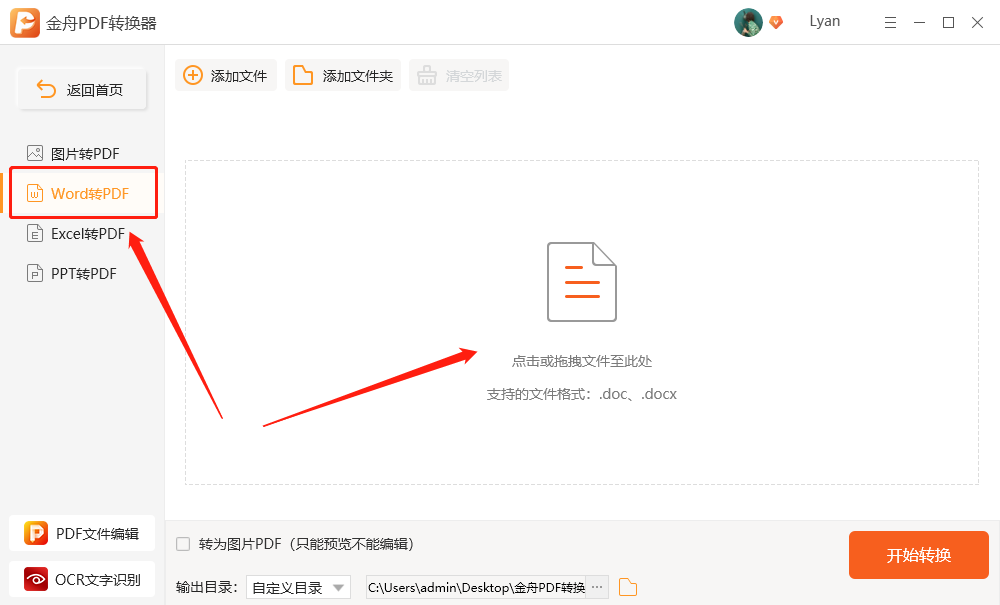Open output folder via orange folder icon
Viewport: 1000px width, 605px height.
point(628,587)
